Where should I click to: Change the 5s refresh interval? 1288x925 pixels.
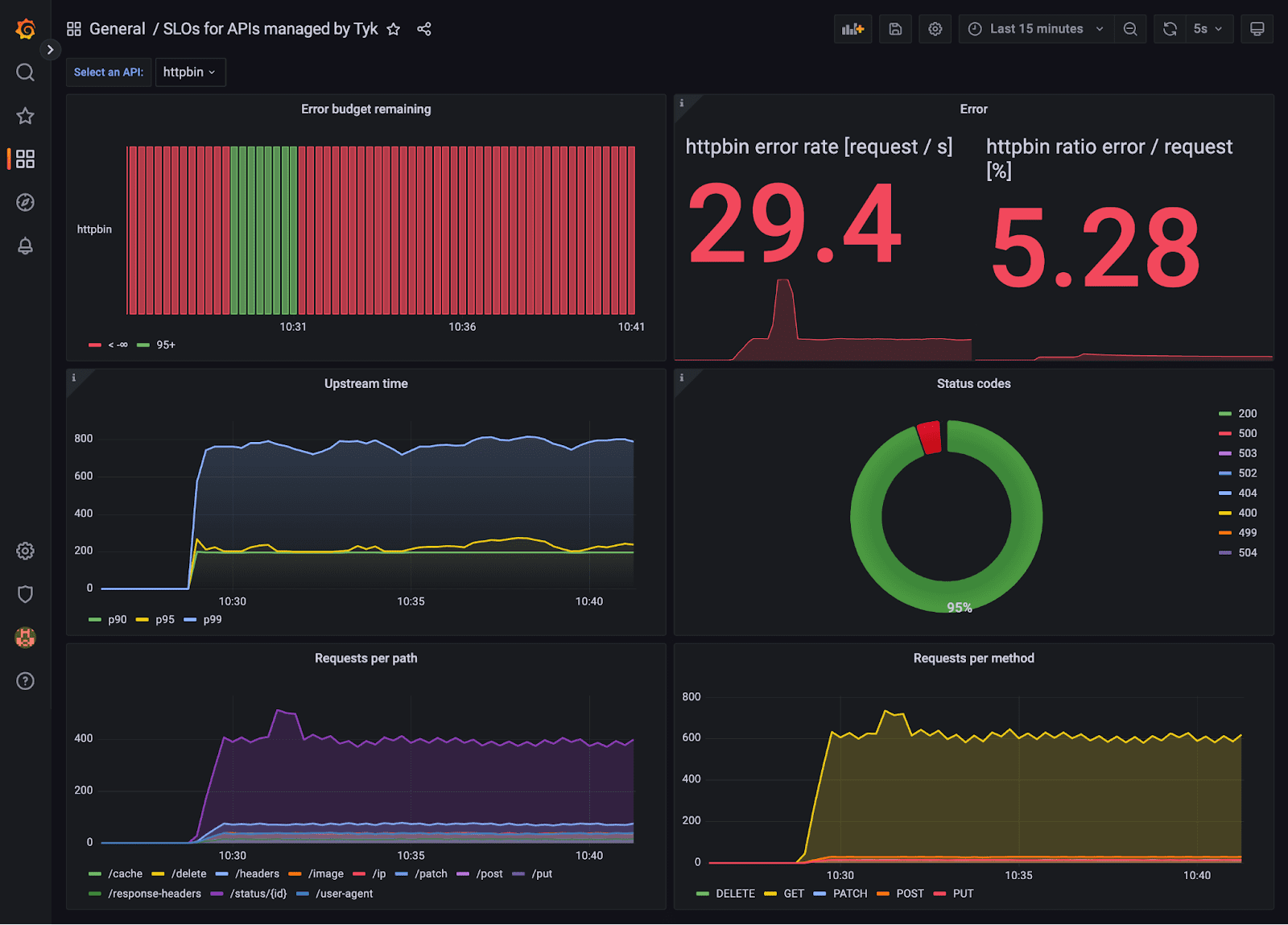click(1208, 29)
